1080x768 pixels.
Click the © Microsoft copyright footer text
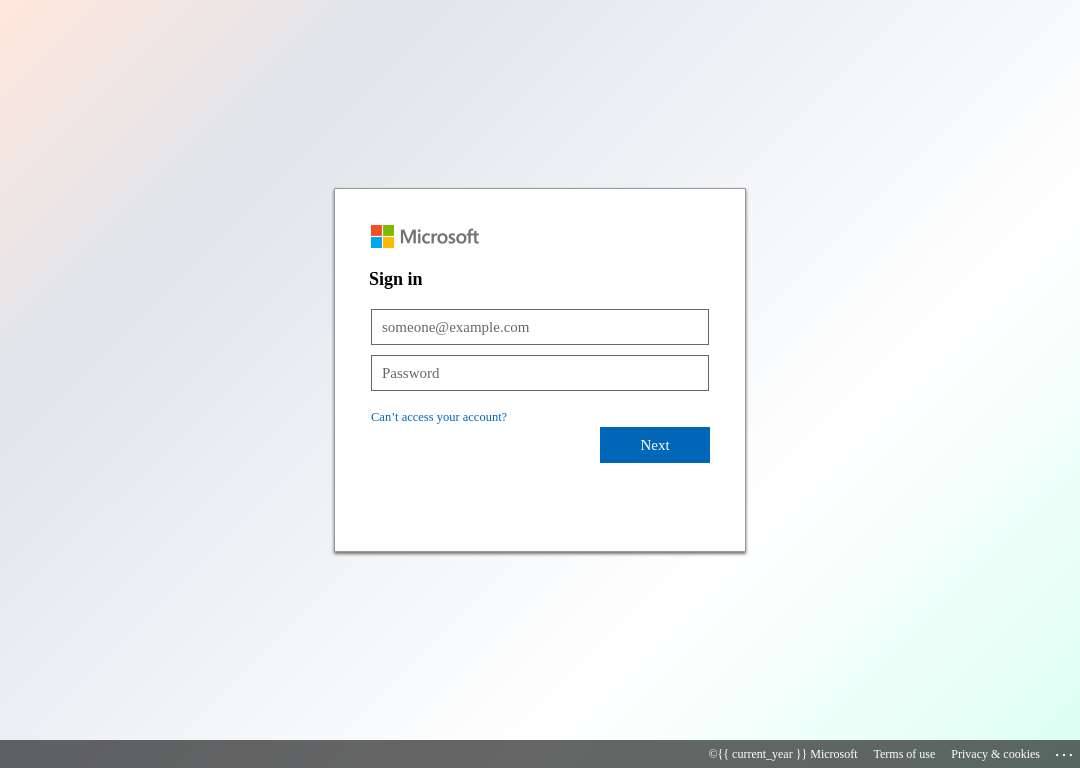click(782, 754)
